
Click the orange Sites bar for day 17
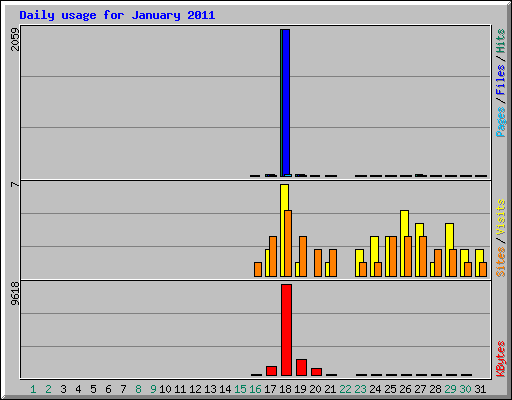point(273,256)
